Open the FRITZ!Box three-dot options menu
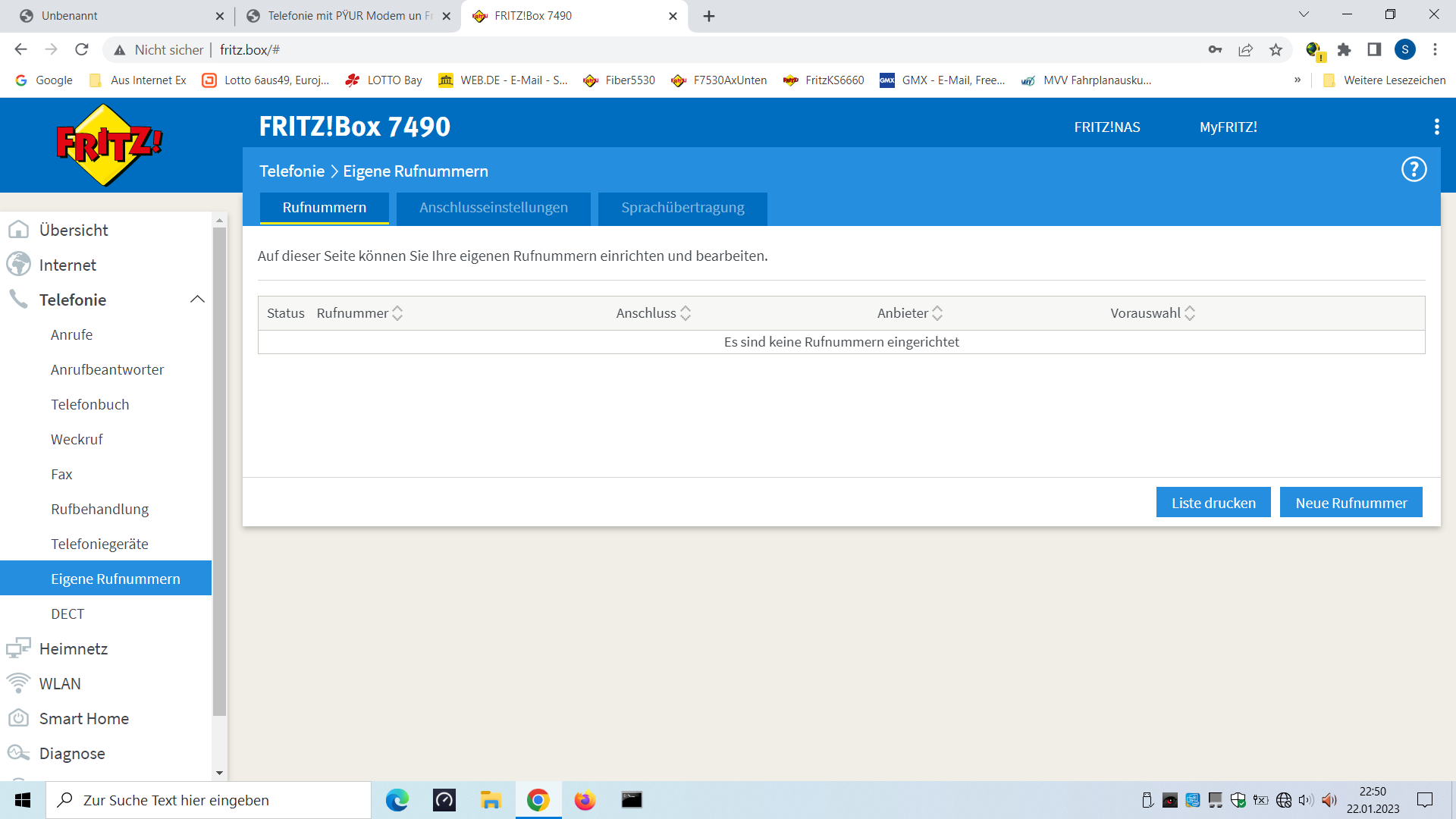Image resolution: width=1456 pixels, height=819 pixels. point(1436,127)
